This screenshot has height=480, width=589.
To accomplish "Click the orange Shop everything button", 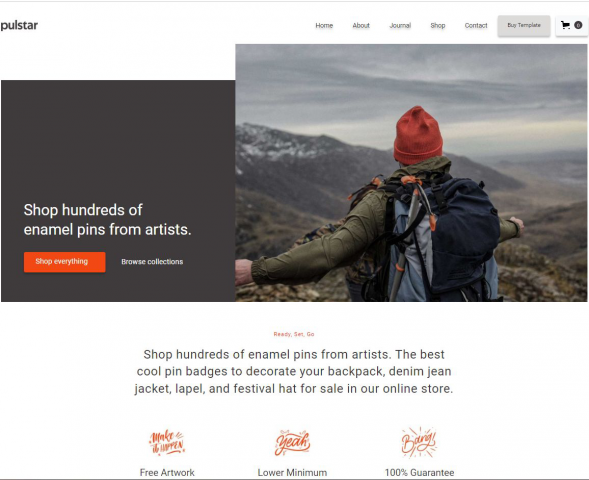I will [65, 262].
